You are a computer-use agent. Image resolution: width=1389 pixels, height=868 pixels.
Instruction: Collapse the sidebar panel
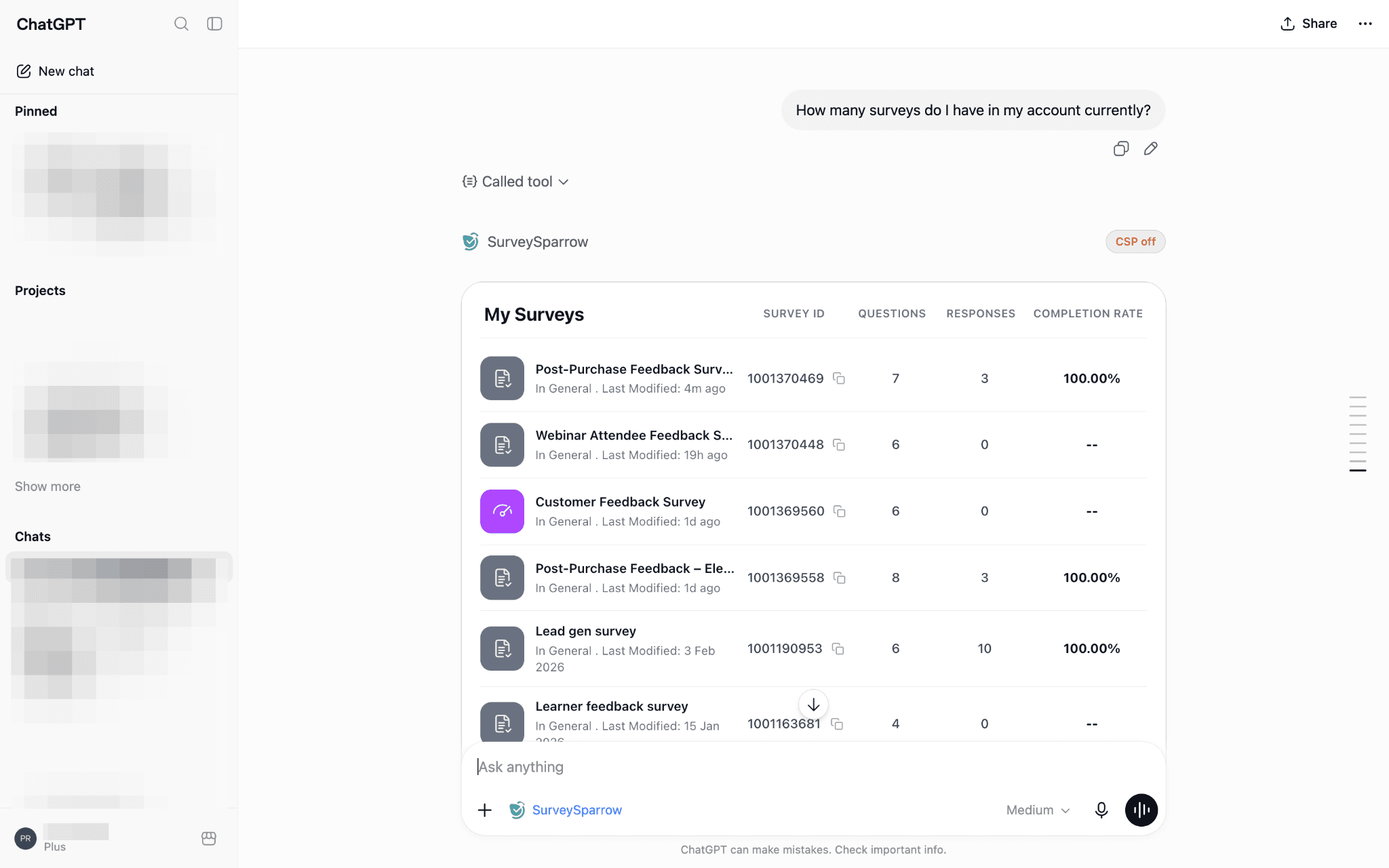point(214,24)
